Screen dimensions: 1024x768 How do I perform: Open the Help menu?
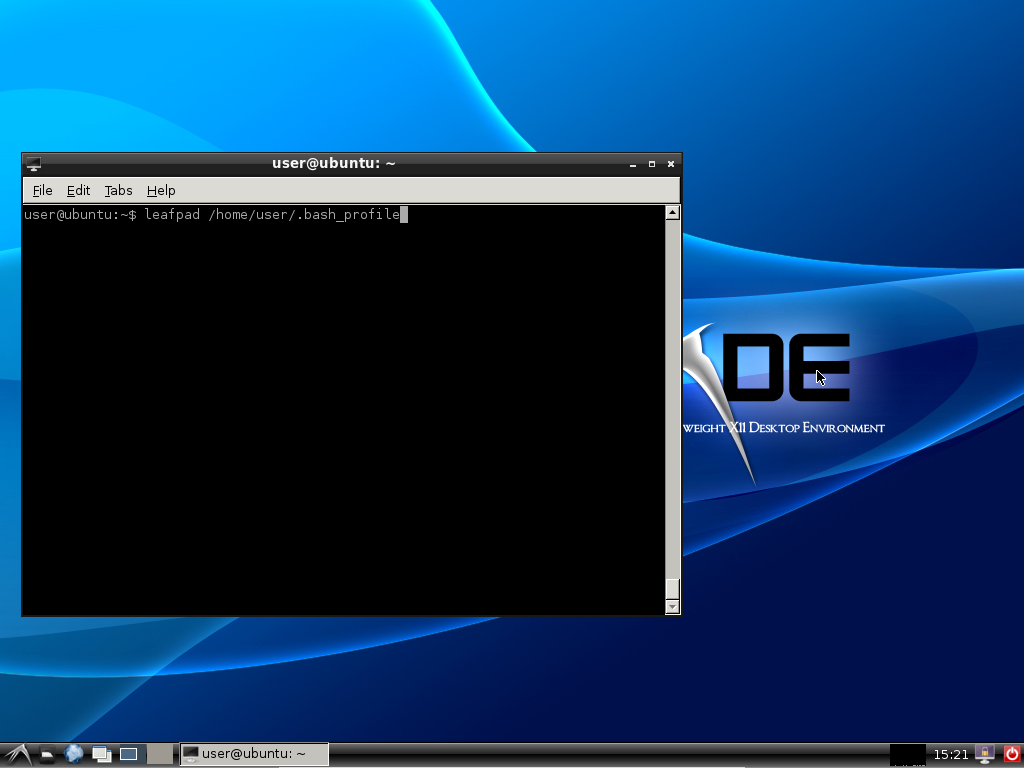point(160,190)
